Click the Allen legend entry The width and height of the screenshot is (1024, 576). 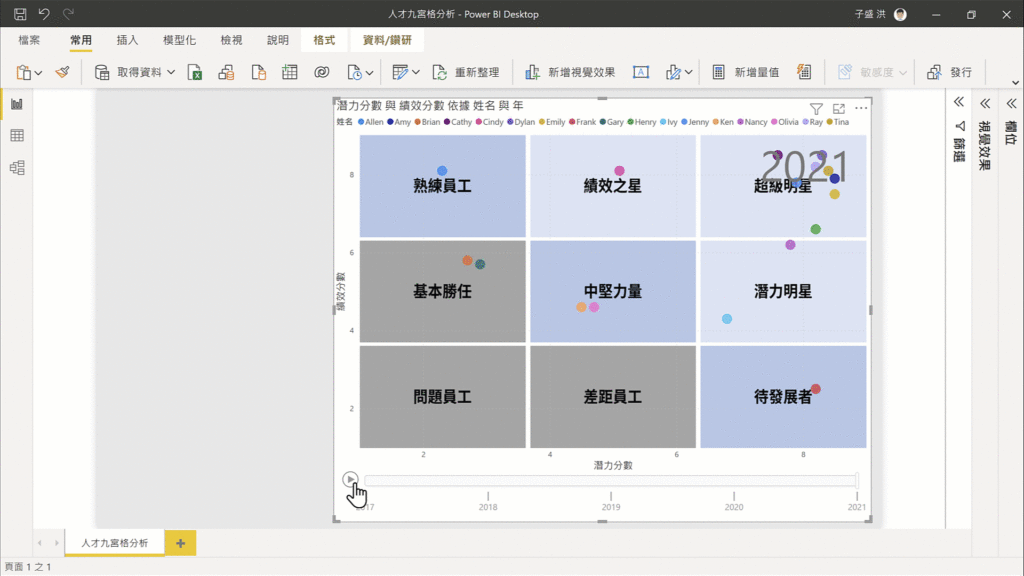point(371,122)
